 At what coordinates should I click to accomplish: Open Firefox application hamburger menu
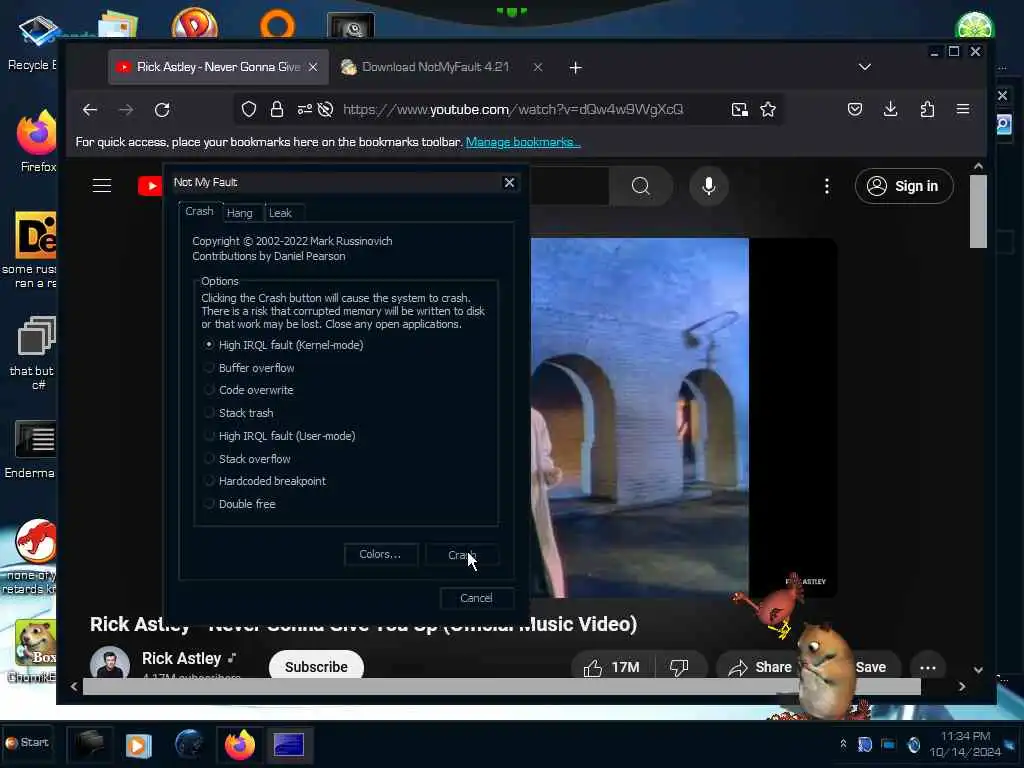click(963, 109)
